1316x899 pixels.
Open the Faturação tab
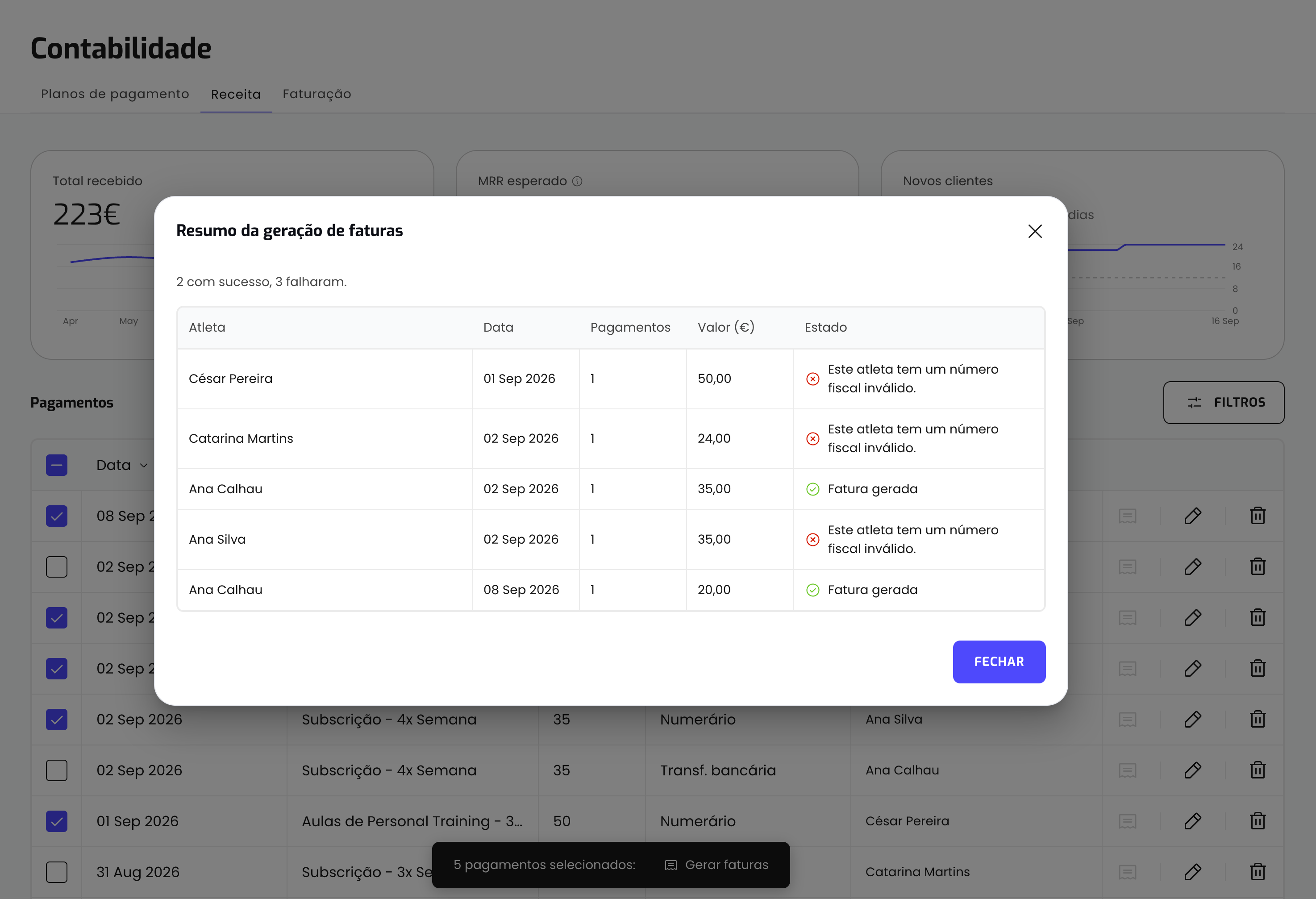pyautogui.click(x=317, y=94)
